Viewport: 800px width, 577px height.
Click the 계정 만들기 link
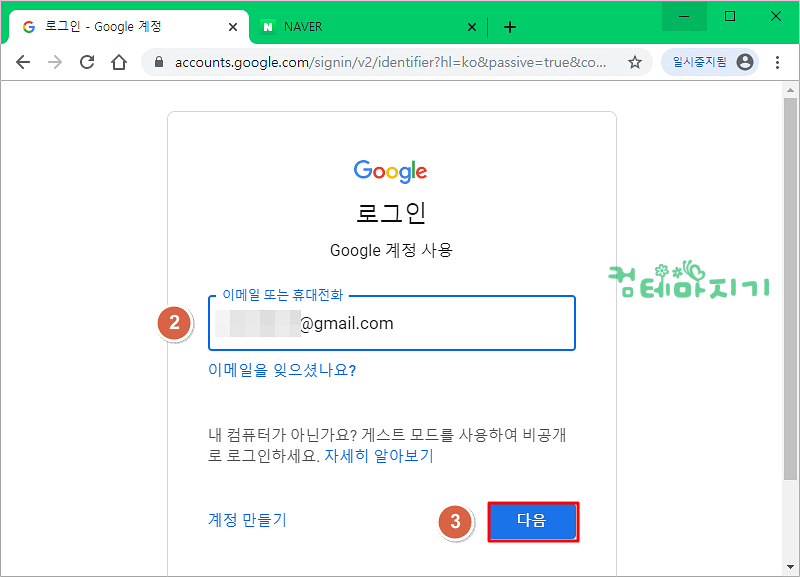tap(247, 520)
